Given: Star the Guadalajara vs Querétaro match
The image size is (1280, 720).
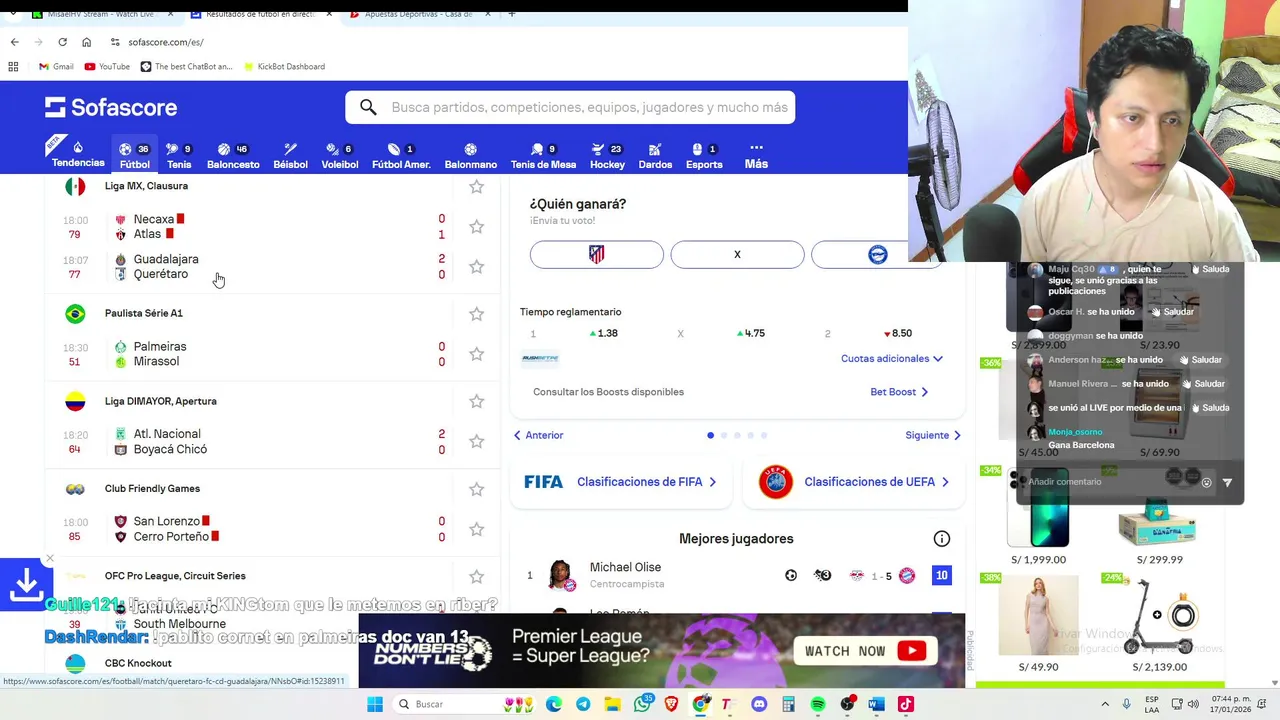Looking at the screenshot, I should click(476, 267).
